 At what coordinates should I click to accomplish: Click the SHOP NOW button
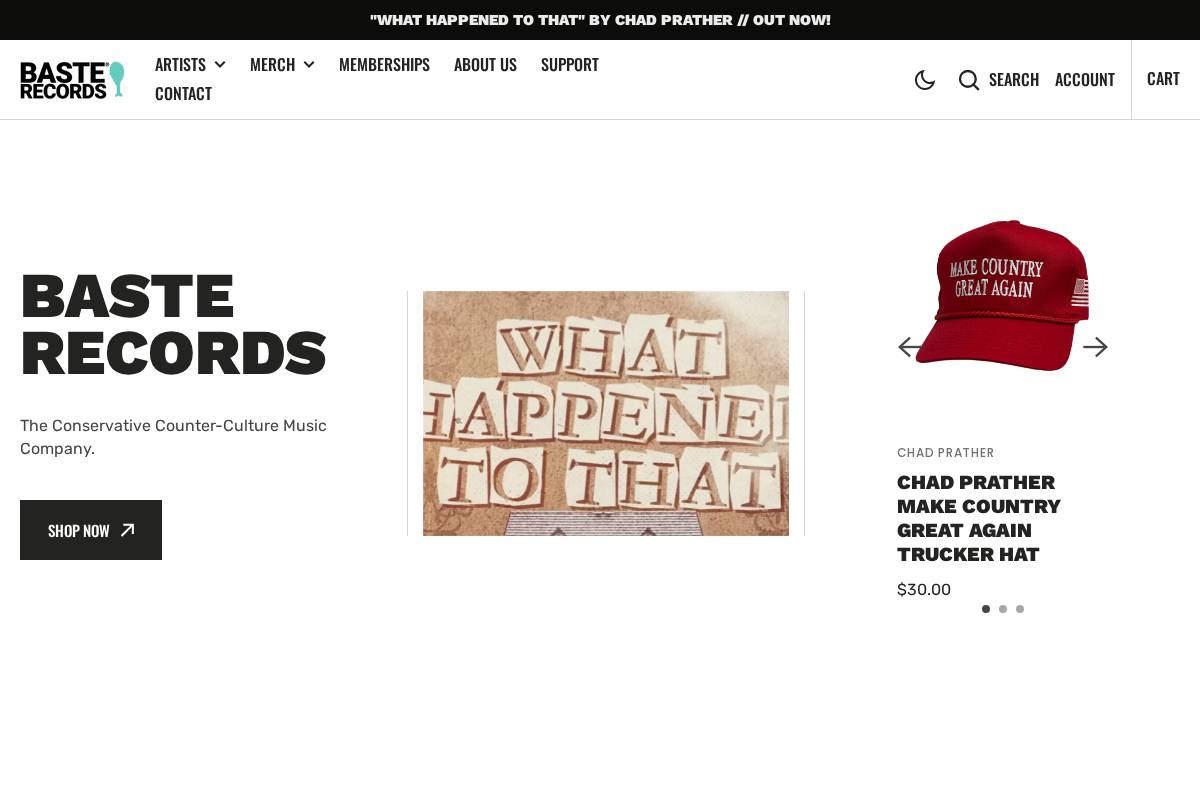point(91,530)
